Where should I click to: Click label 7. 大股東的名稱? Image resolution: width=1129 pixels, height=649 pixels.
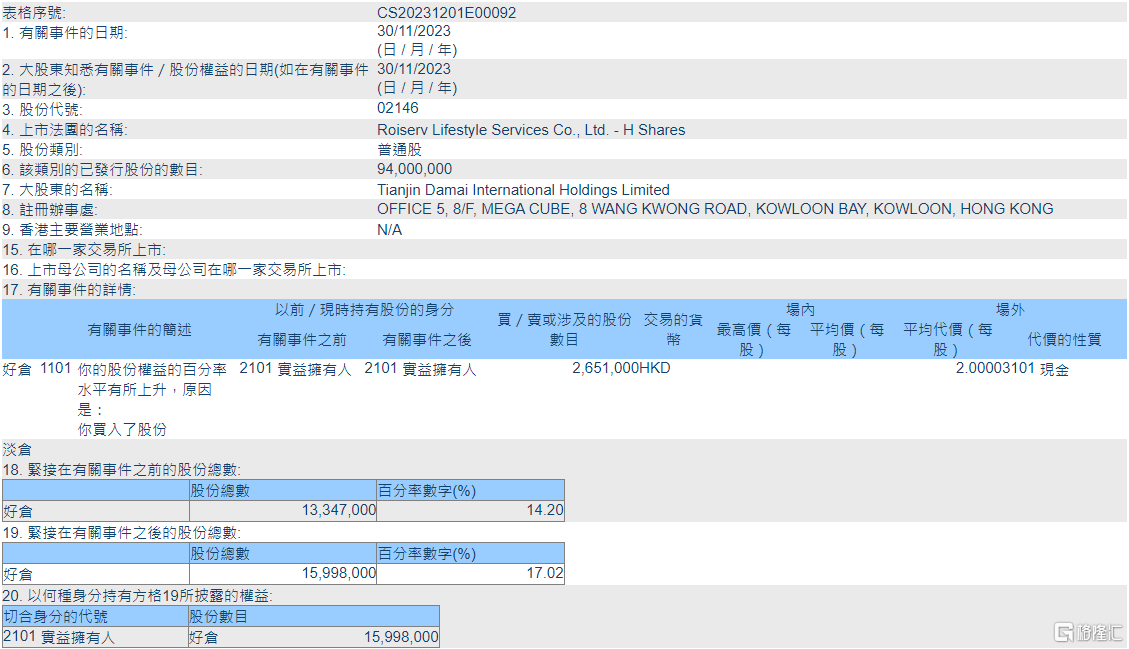[58, 189]
